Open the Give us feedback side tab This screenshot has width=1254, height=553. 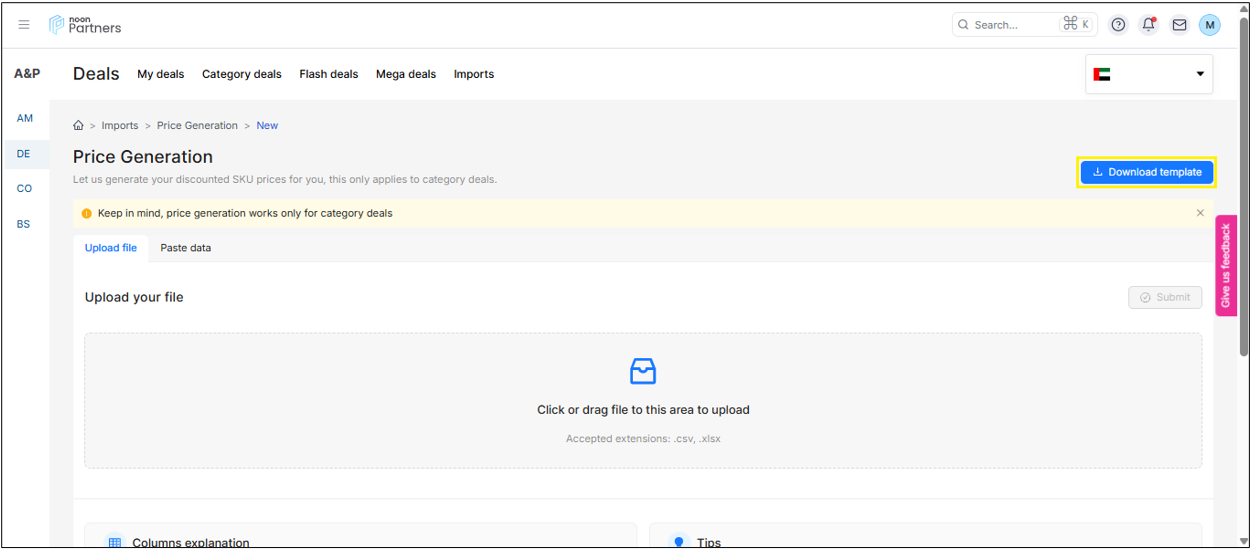click(1226, 265)
